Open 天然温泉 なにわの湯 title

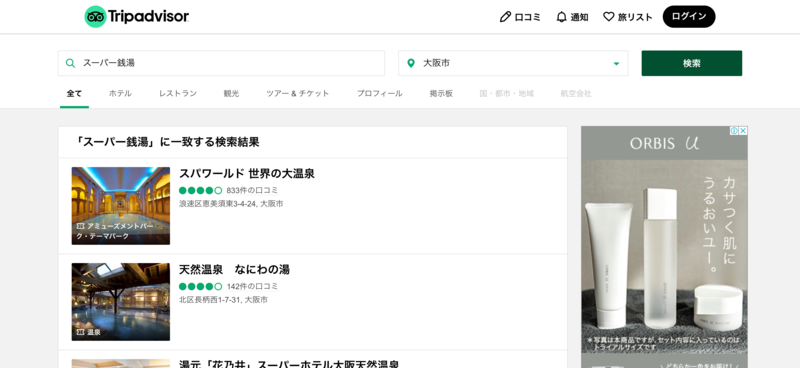pyautogui.click(x=235, y=269)
